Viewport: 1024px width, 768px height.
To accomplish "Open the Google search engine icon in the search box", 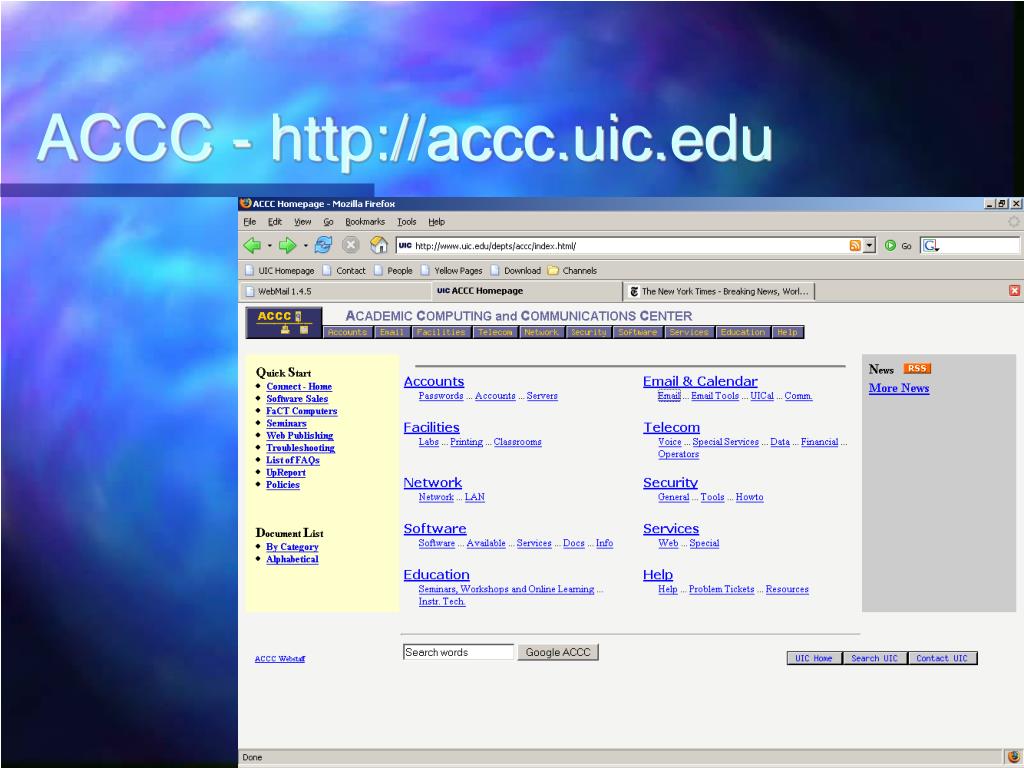I will click(x=931, y=246).
